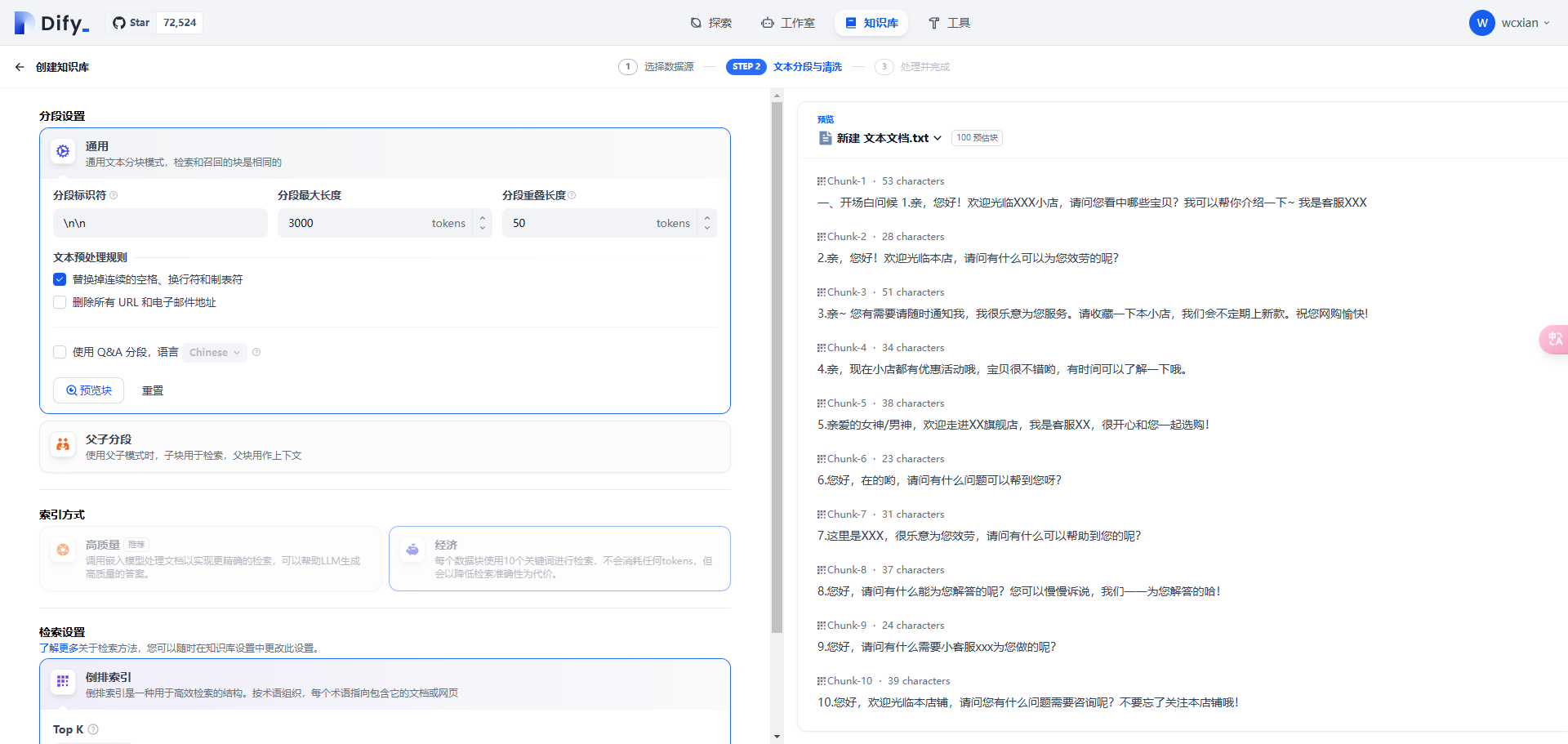
Task: Go to the 工作室 tab
Action: 788,23
